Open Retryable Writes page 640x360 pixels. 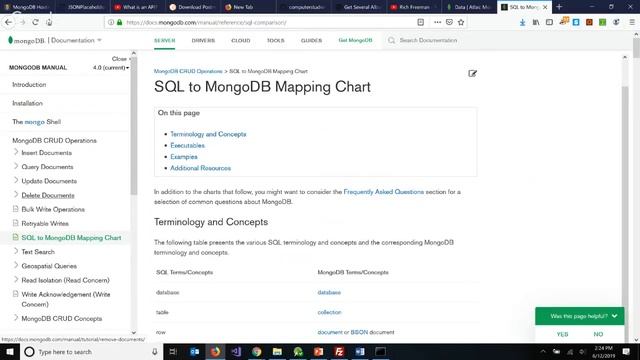tap(45, 223)
